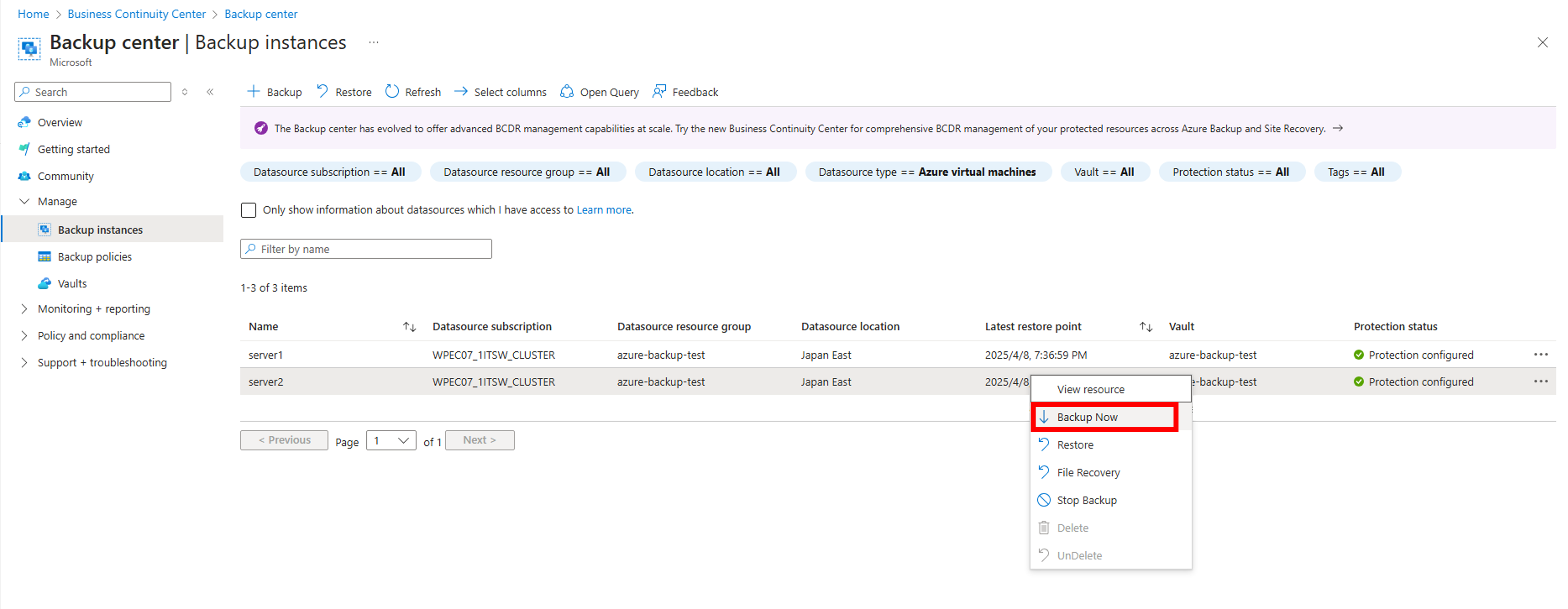Click the Select columns toolbar arrow
The width and height of the screenshot is (1568, 609).
click(x=461, y=92)
